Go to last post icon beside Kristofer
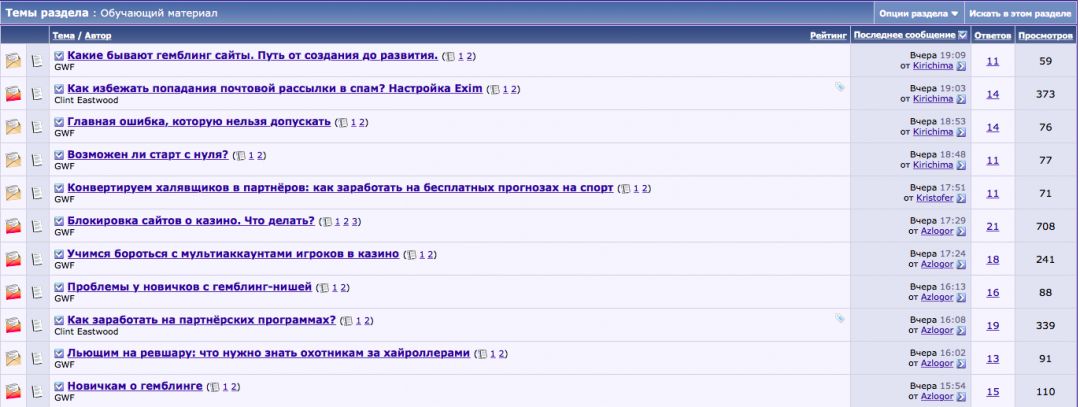 [x=961, y=198]
